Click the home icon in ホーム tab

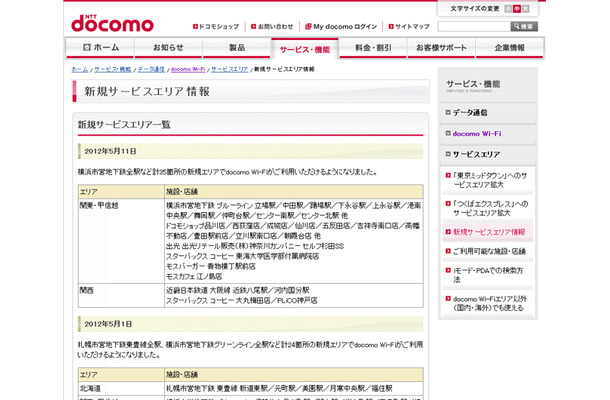(x=87, y=47)
